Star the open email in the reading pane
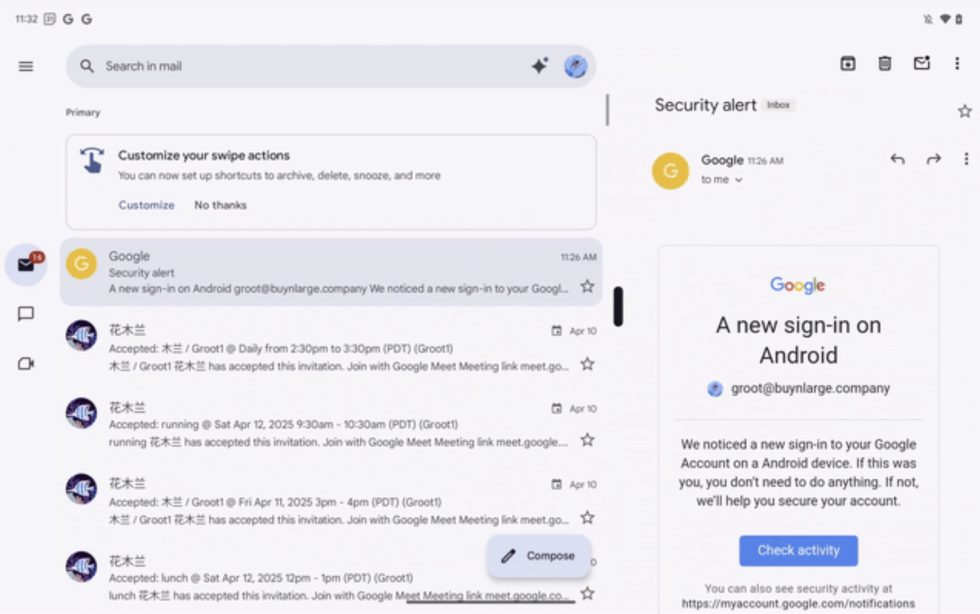 [964, 110]
